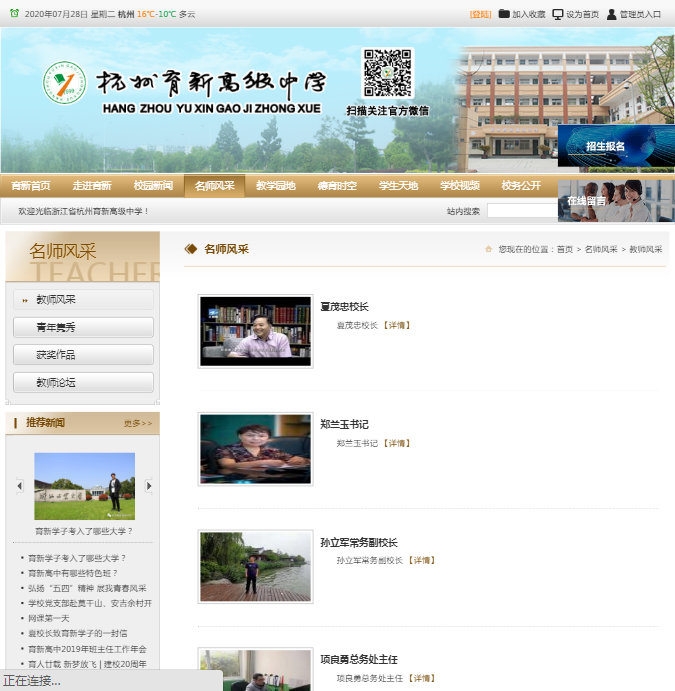
Task: Click the home icon in the breadcrumb
Action: pos(488,249)
